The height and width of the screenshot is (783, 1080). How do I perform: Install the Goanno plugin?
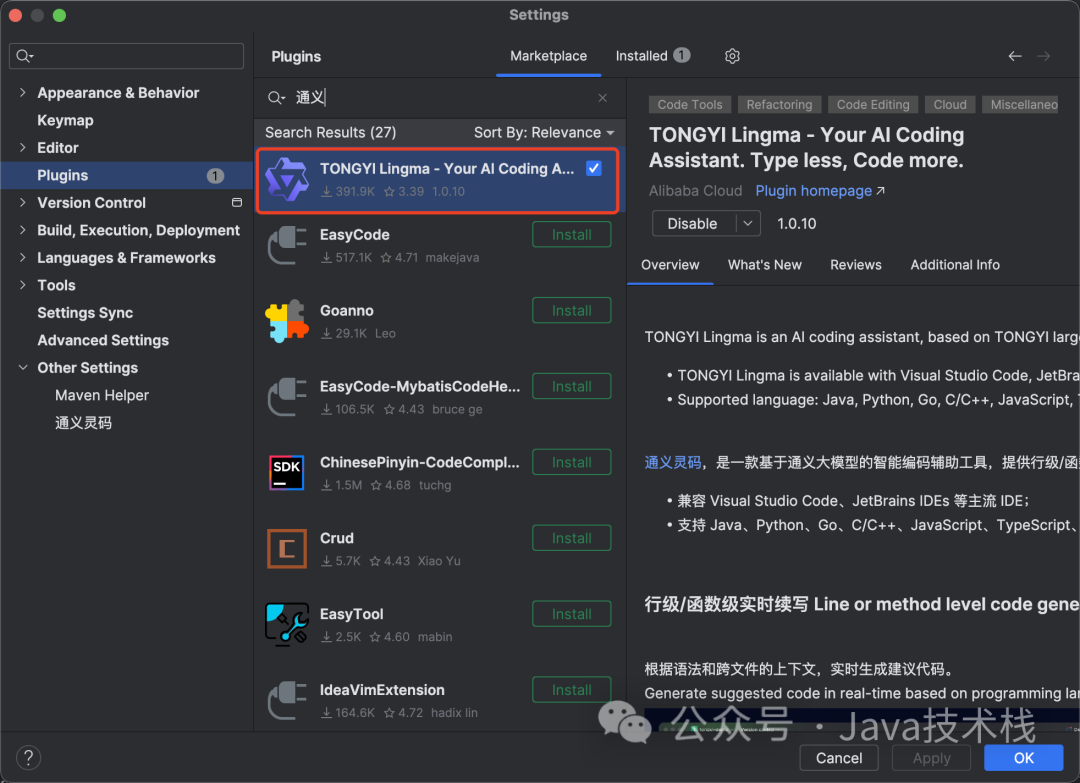tap(572, 311)
